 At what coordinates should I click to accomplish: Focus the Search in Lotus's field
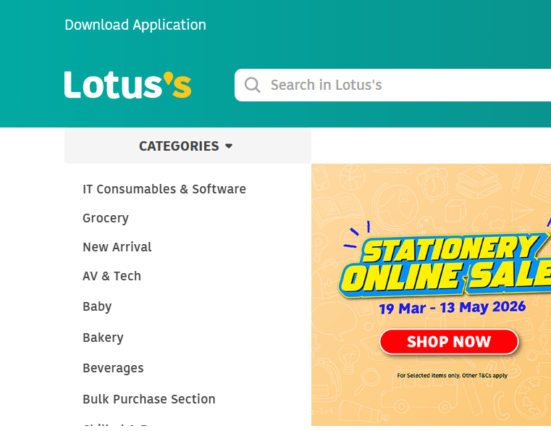pos(393,85)
